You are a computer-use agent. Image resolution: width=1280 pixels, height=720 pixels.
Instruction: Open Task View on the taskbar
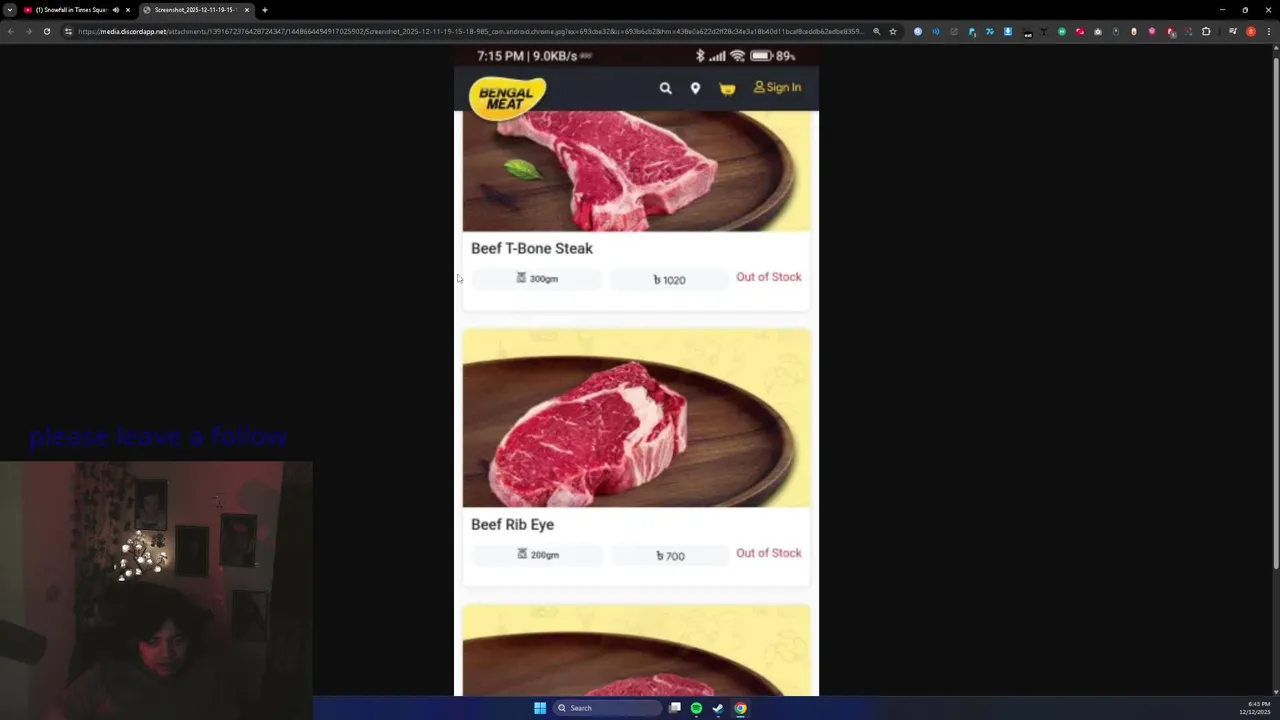pos(675,708)
